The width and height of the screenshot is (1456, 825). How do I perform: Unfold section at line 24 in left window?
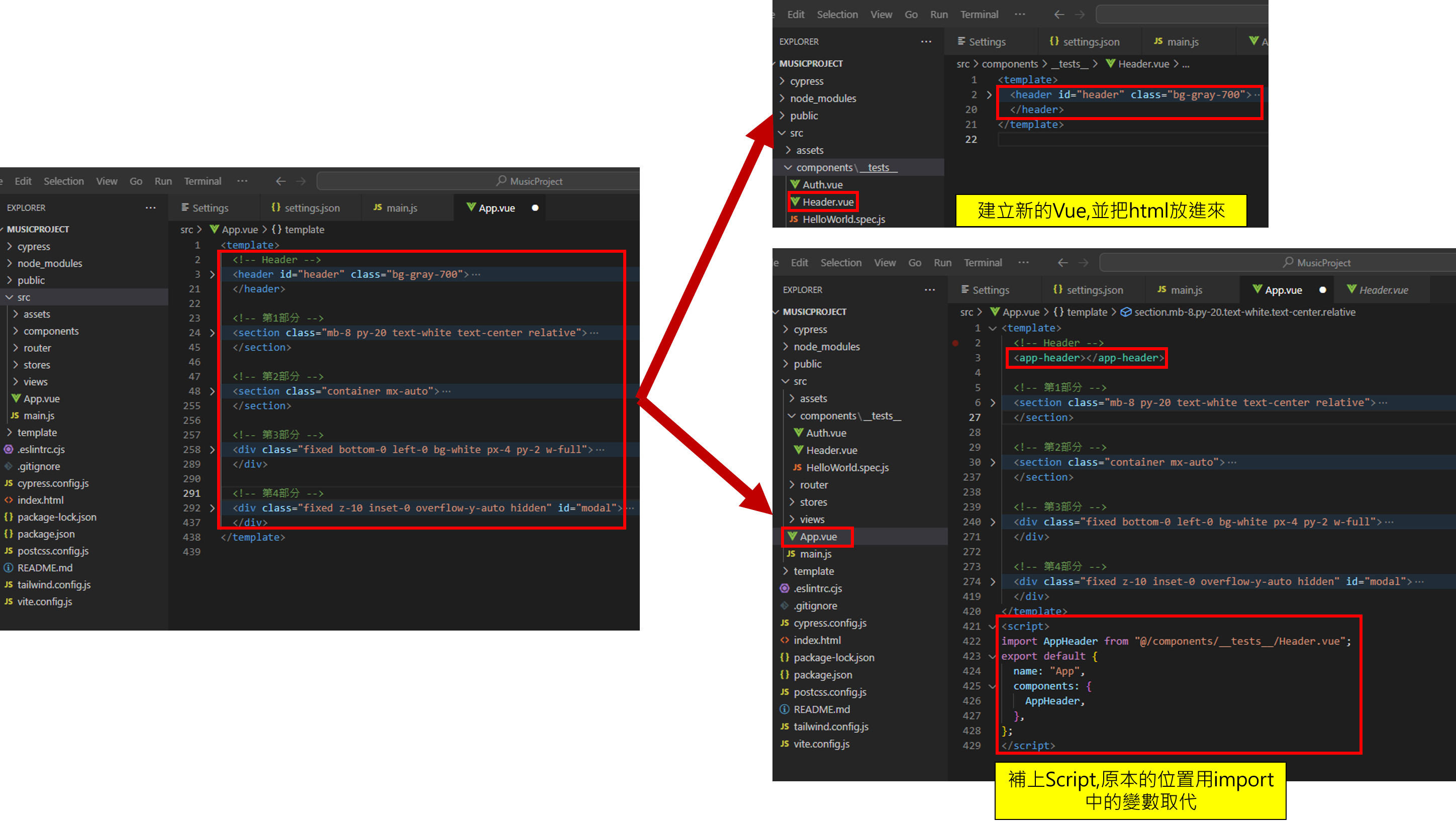(213, 333)
